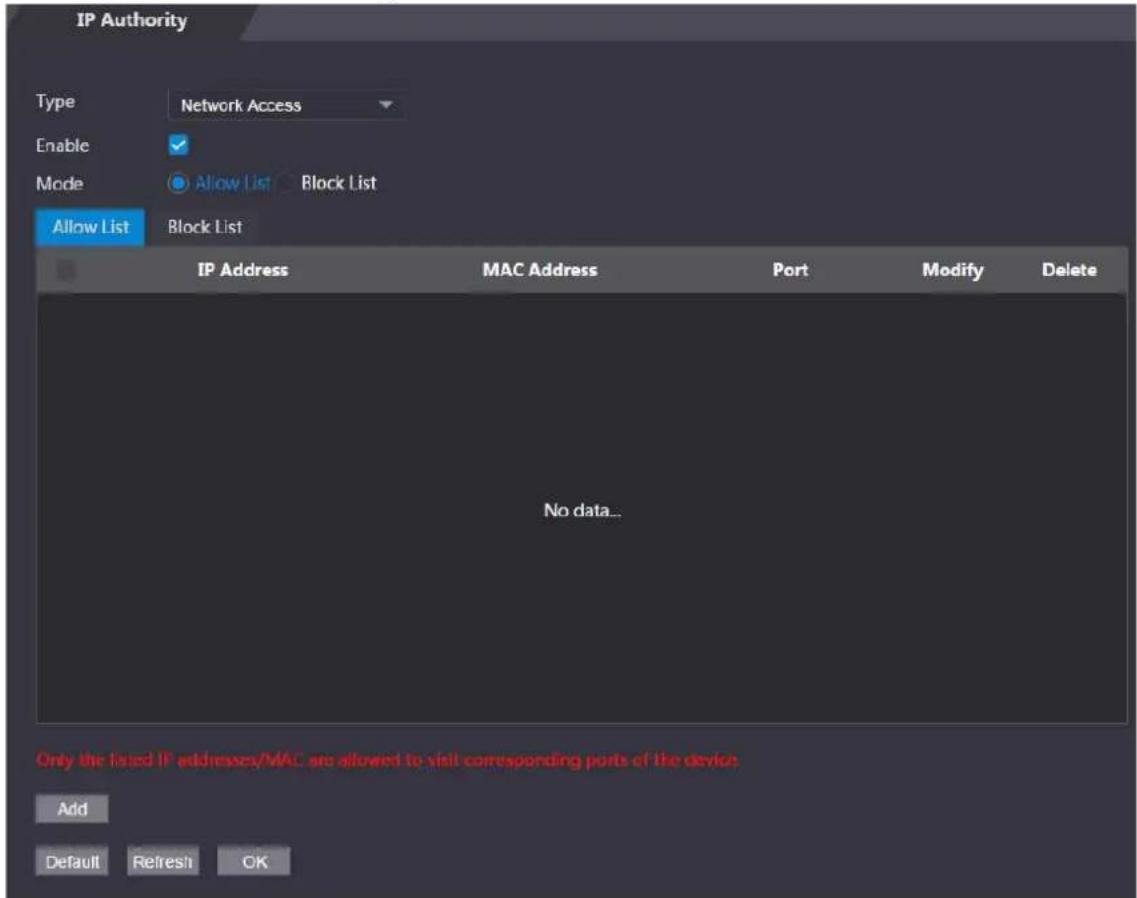1137x898 pixels.
Task: Switch to the Block List tab
Action: (x=204, y=227)
